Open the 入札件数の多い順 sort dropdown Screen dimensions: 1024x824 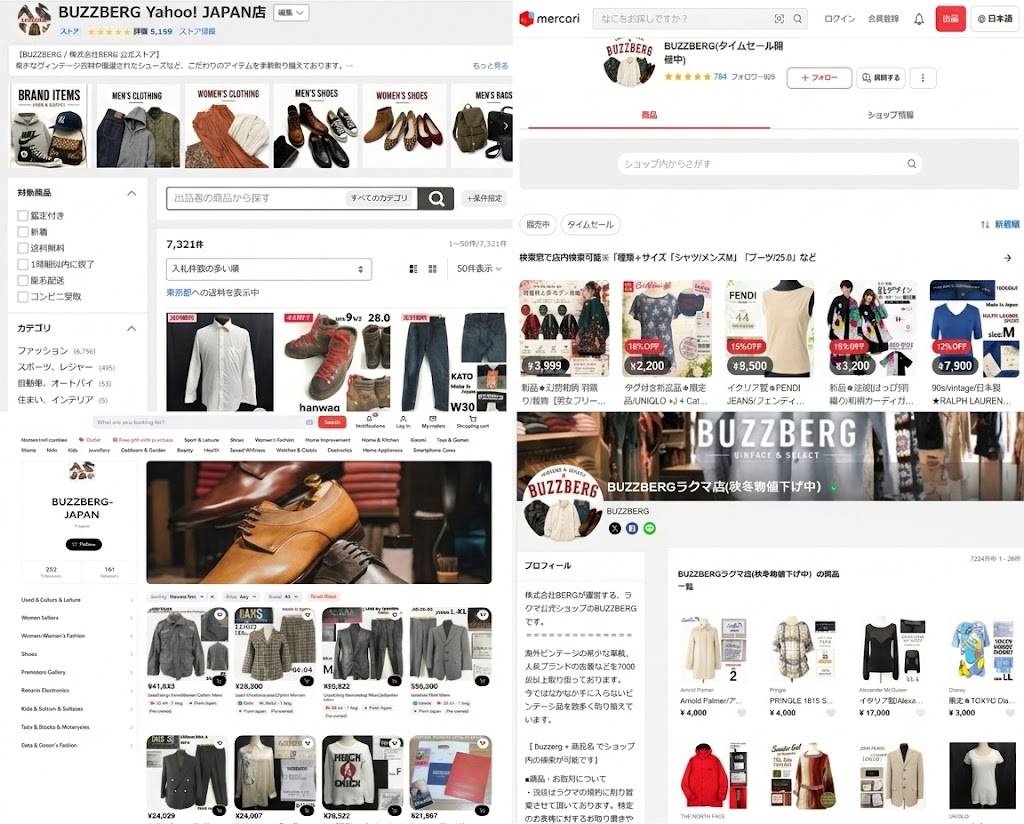coord(269,269)
